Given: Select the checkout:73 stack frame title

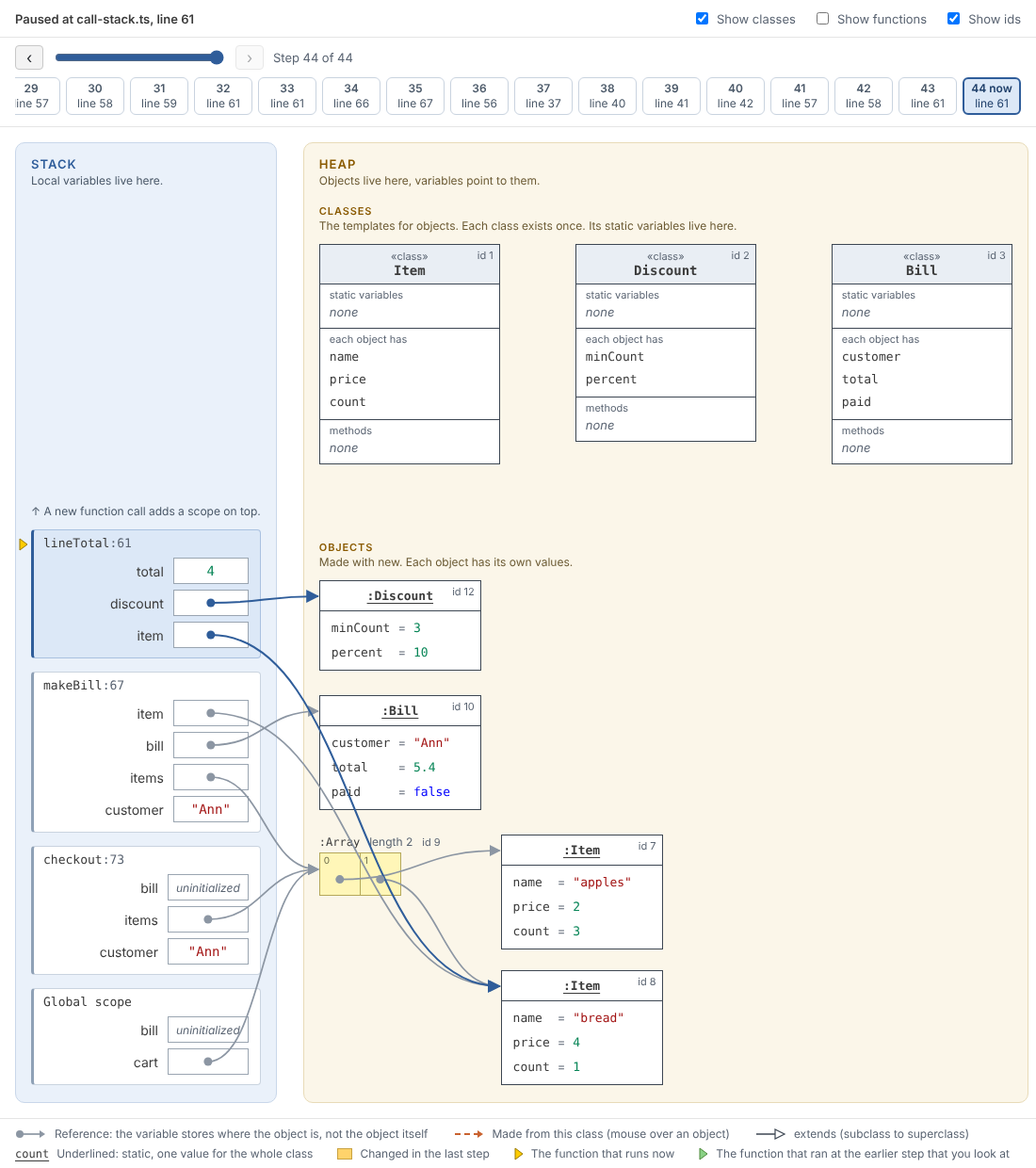Looking at the screenshot, I should (x=84, y=860).
